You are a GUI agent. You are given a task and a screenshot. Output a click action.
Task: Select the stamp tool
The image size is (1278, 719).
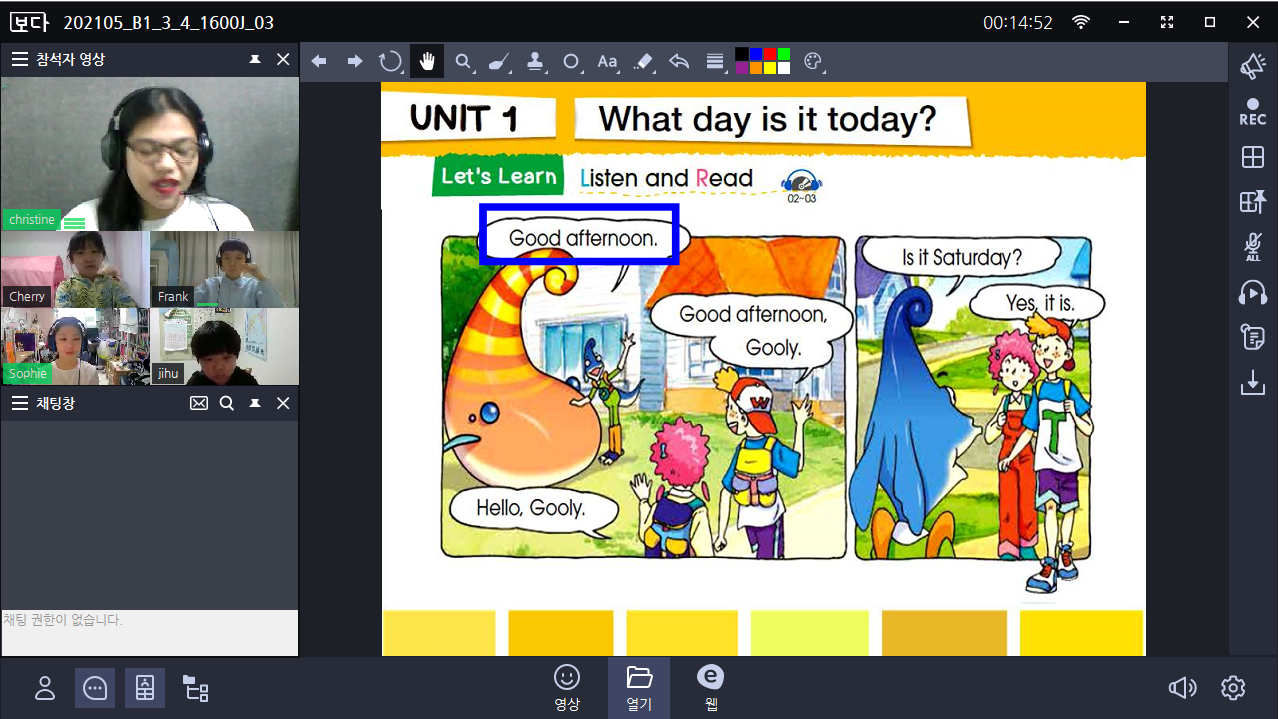(535, 61)
